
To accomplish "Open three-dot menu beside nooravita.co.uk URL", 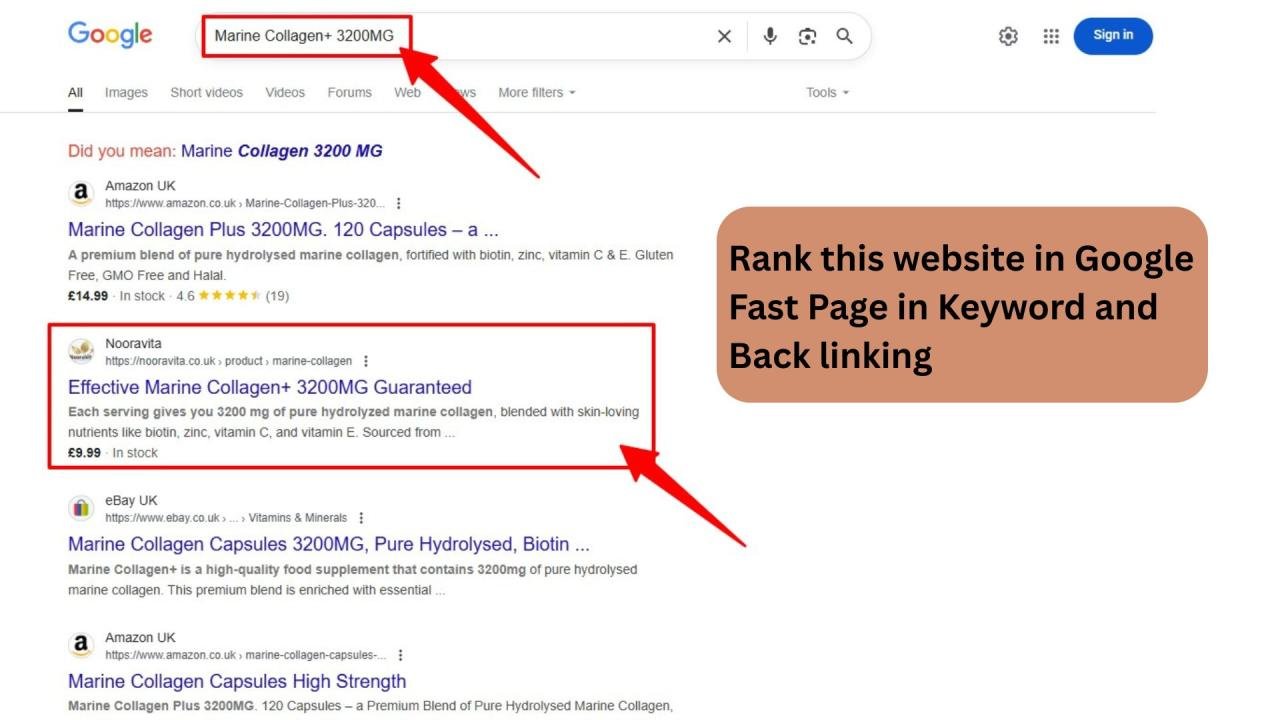I will (366, 361).
